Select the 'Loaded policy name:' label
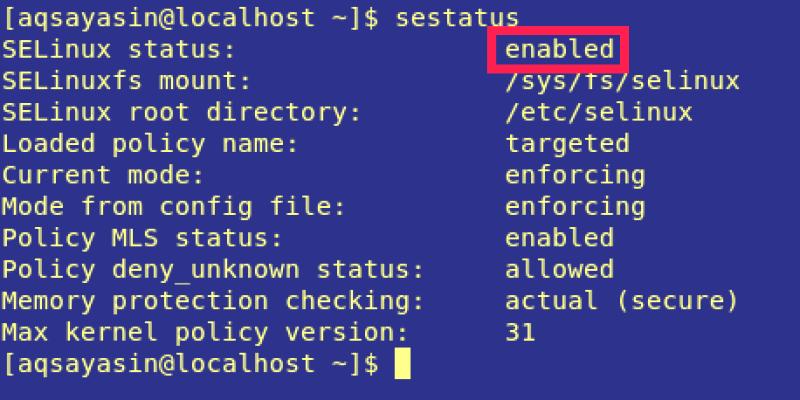This screenshot has height=400, width=800. click(x=151, y=144)
